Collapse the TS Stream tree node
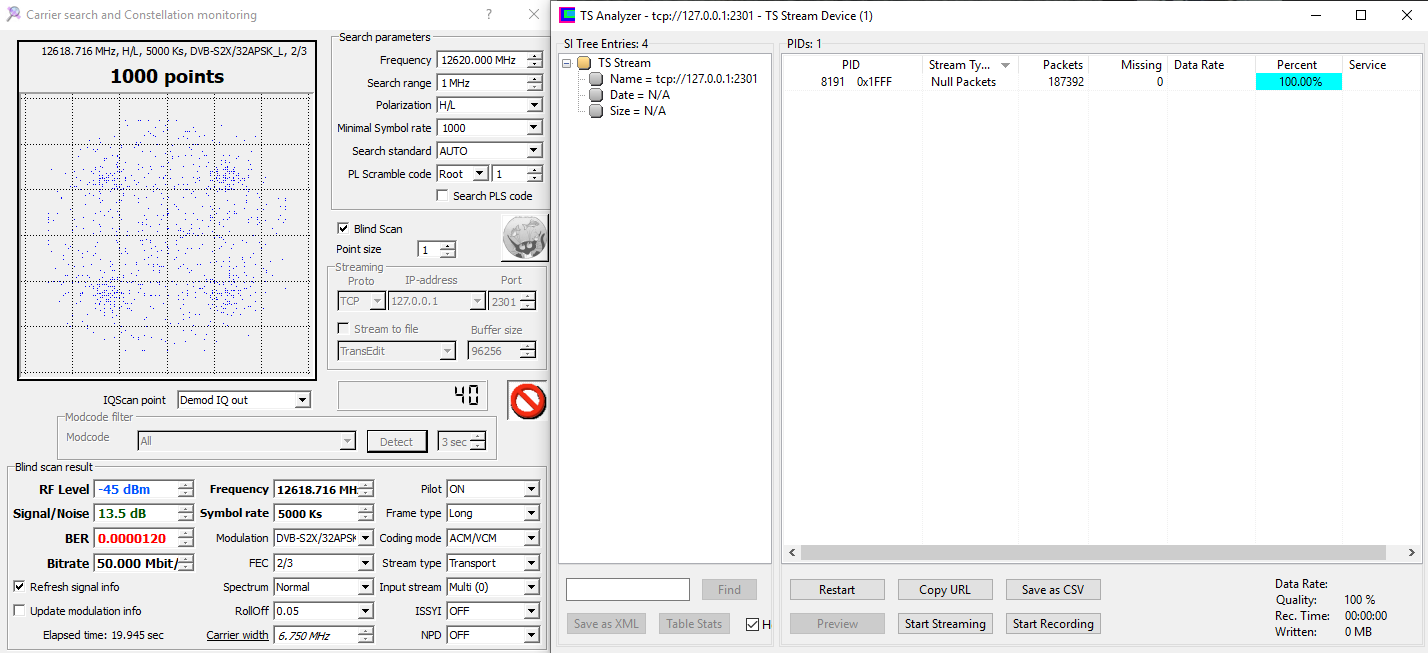The width and height of the screenshot is (1428, 653). click(x=567, y=63)
